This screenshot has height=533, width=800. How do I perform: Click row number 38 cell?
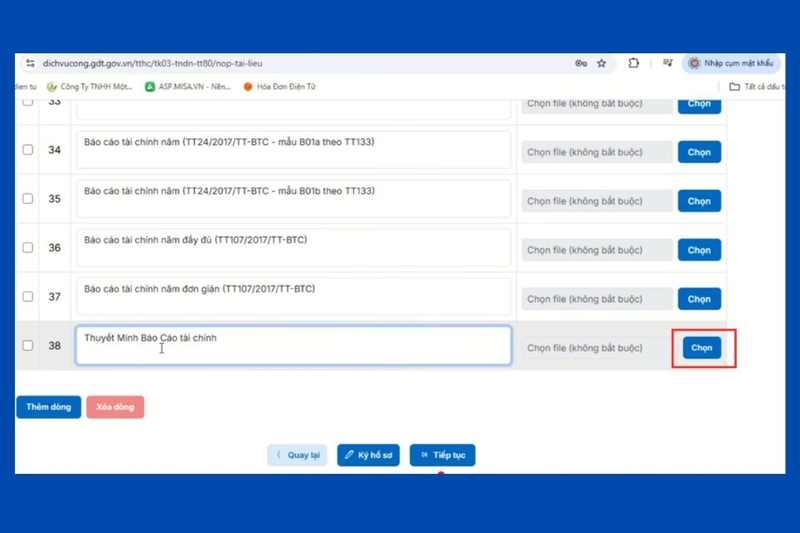coord(55,345)
